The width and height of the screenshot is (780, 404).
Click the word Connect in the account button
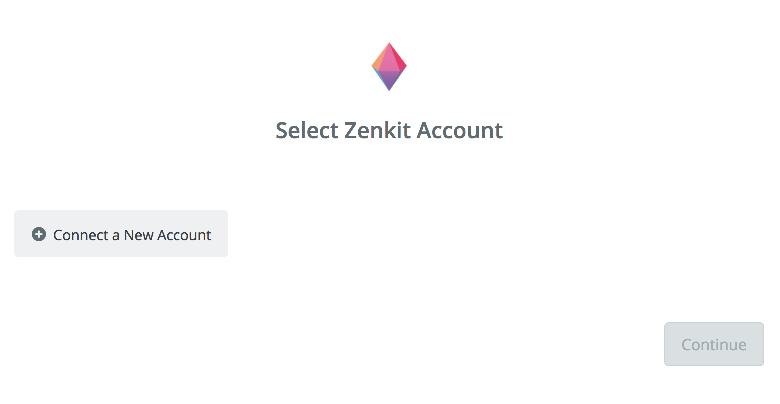coord(81,235)
